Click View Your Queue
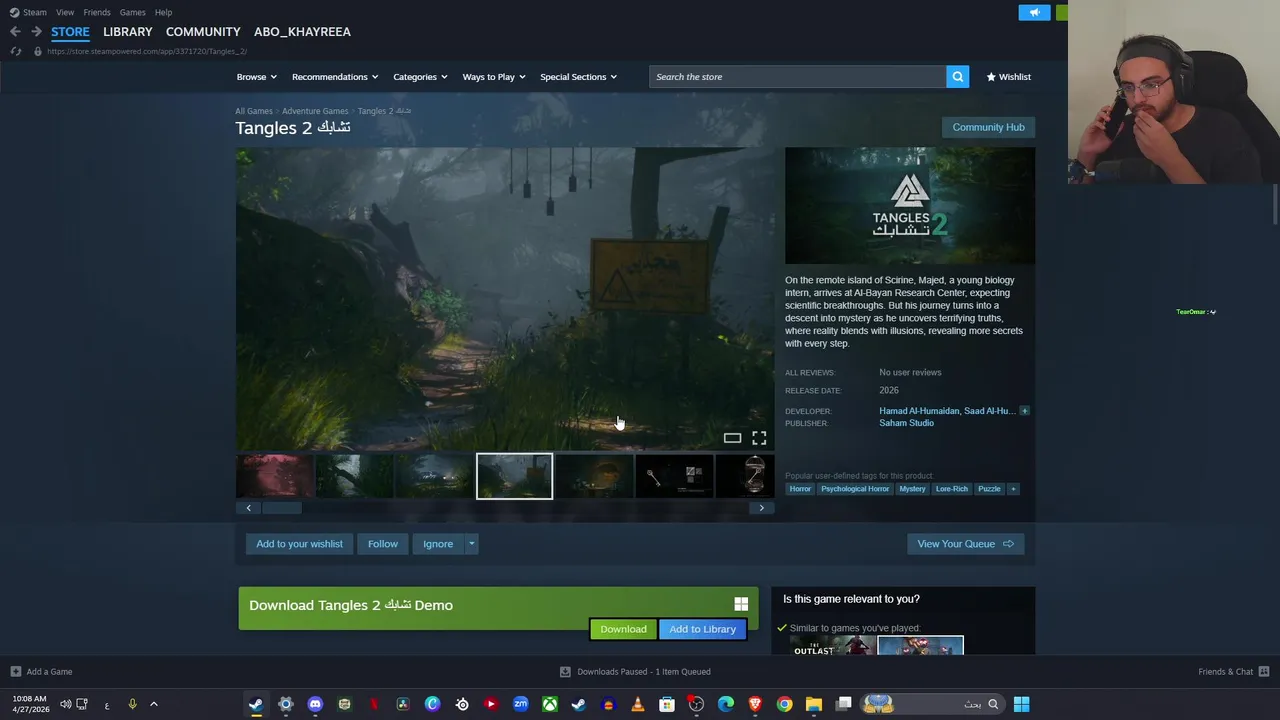Image resolution: width=1280 pixels, height=720 pixels. (965, 544)
